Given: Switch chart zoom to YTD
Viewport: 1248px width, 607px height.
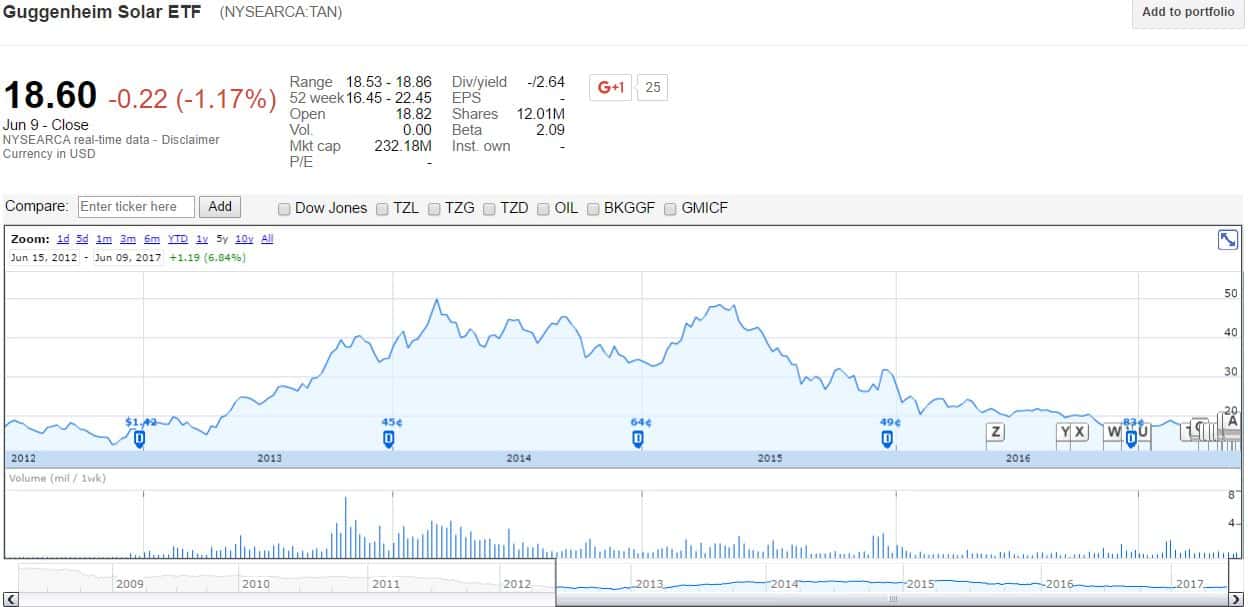Looking at the screenshot, I should 177,239.
